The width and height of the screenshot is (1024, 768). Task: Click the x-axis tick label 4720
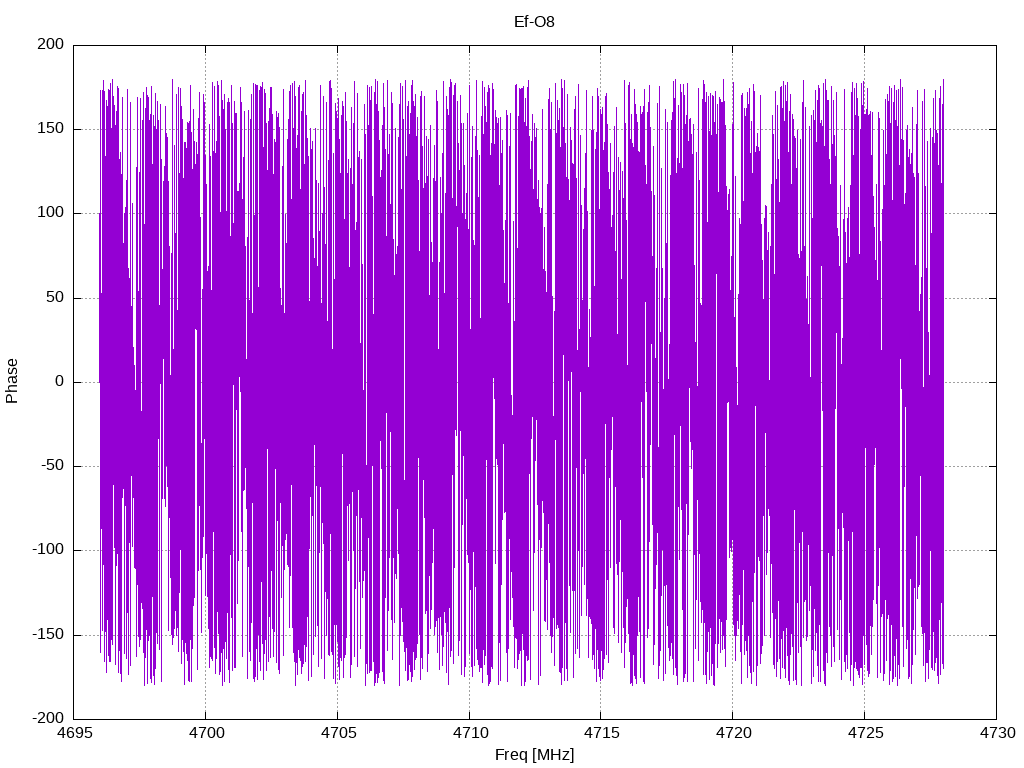733,733
